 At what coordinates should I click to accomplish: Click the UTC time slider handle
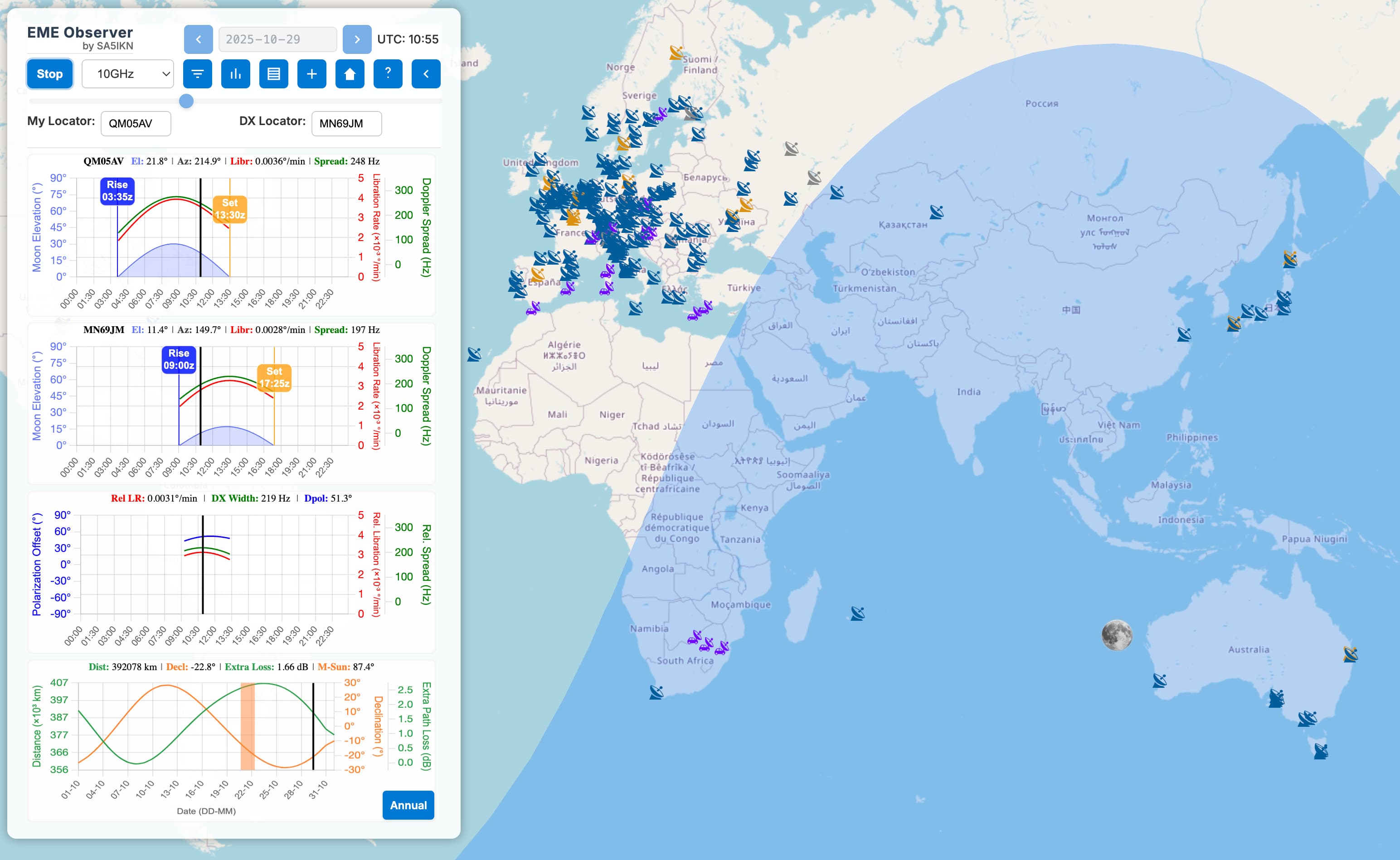186,101
